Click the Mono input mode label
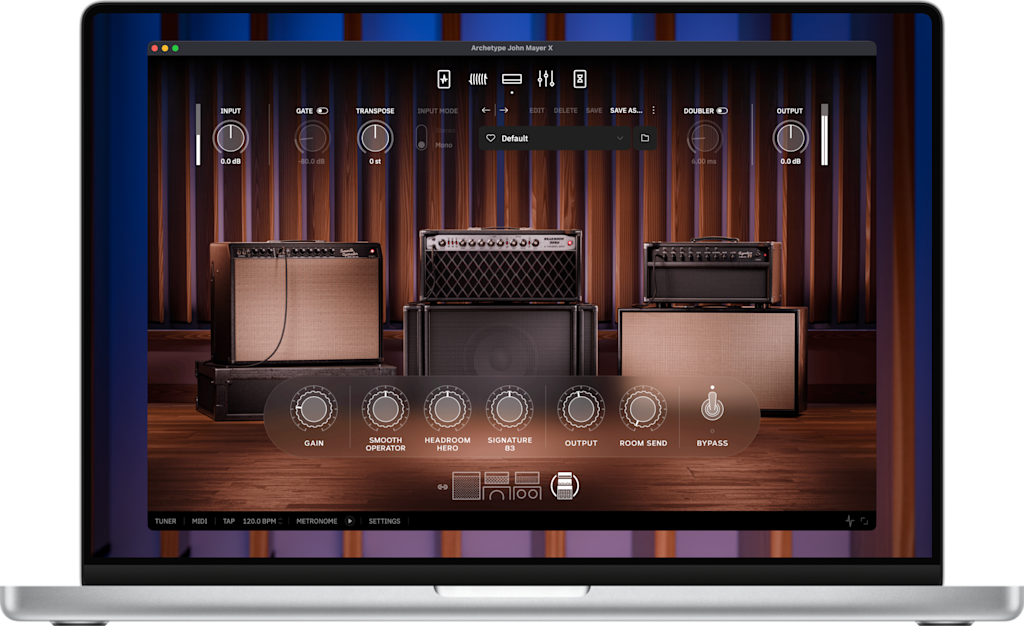 pos(443,145)
